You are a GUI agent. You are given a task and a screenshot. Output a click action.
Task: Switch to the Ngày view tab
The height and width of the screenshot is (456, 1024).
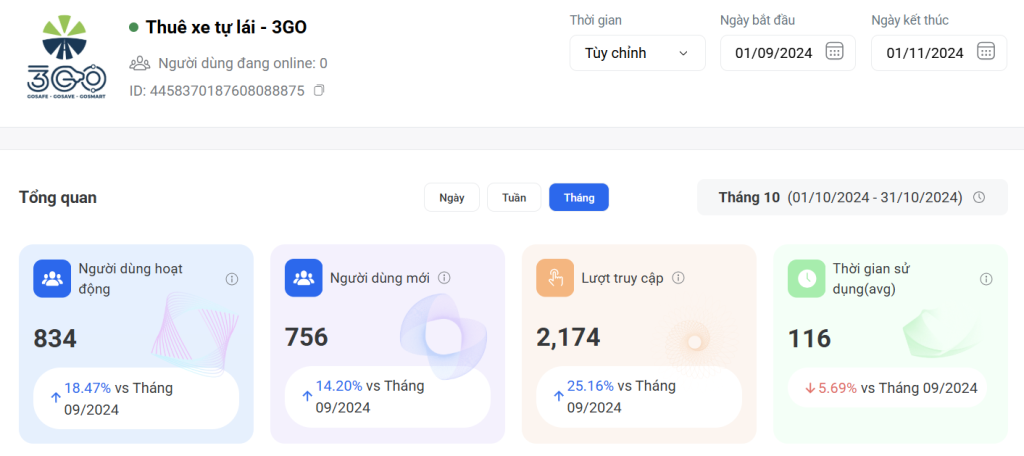[x=452, y=198]
